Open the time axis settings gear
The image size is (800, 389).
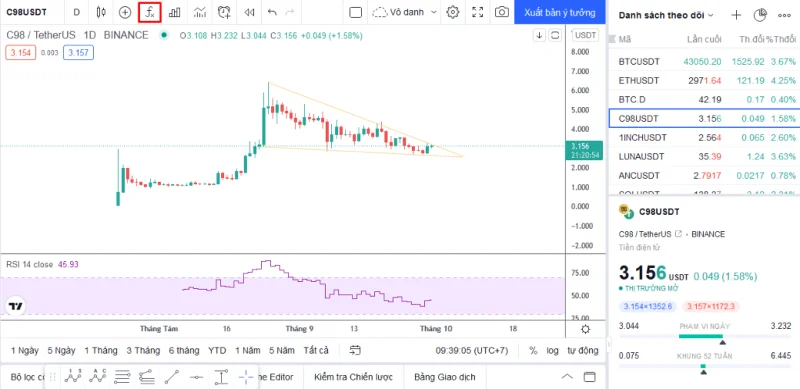(586, 329)
